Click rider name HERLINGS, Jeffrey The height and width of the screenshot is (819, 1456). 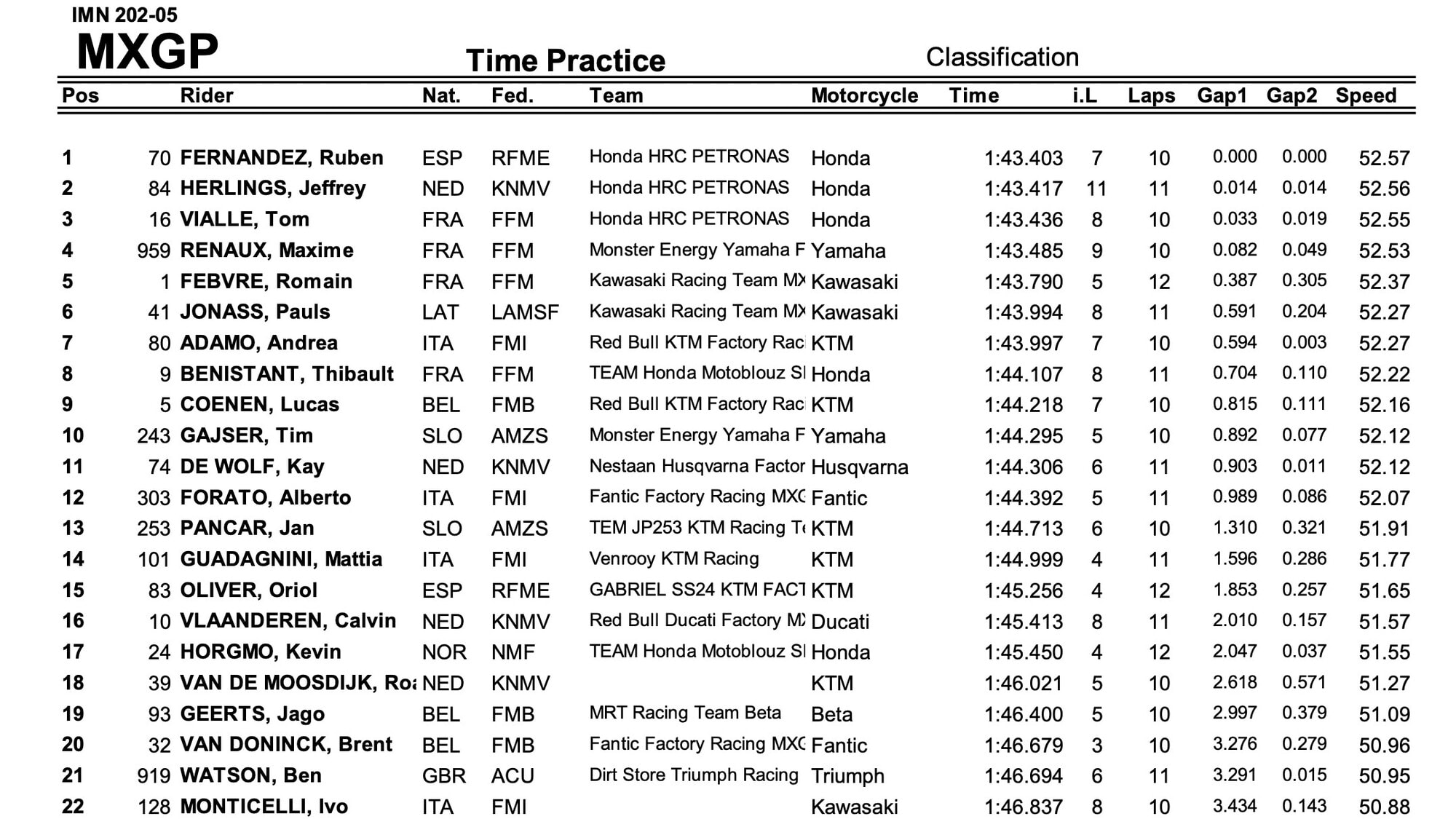273,189
